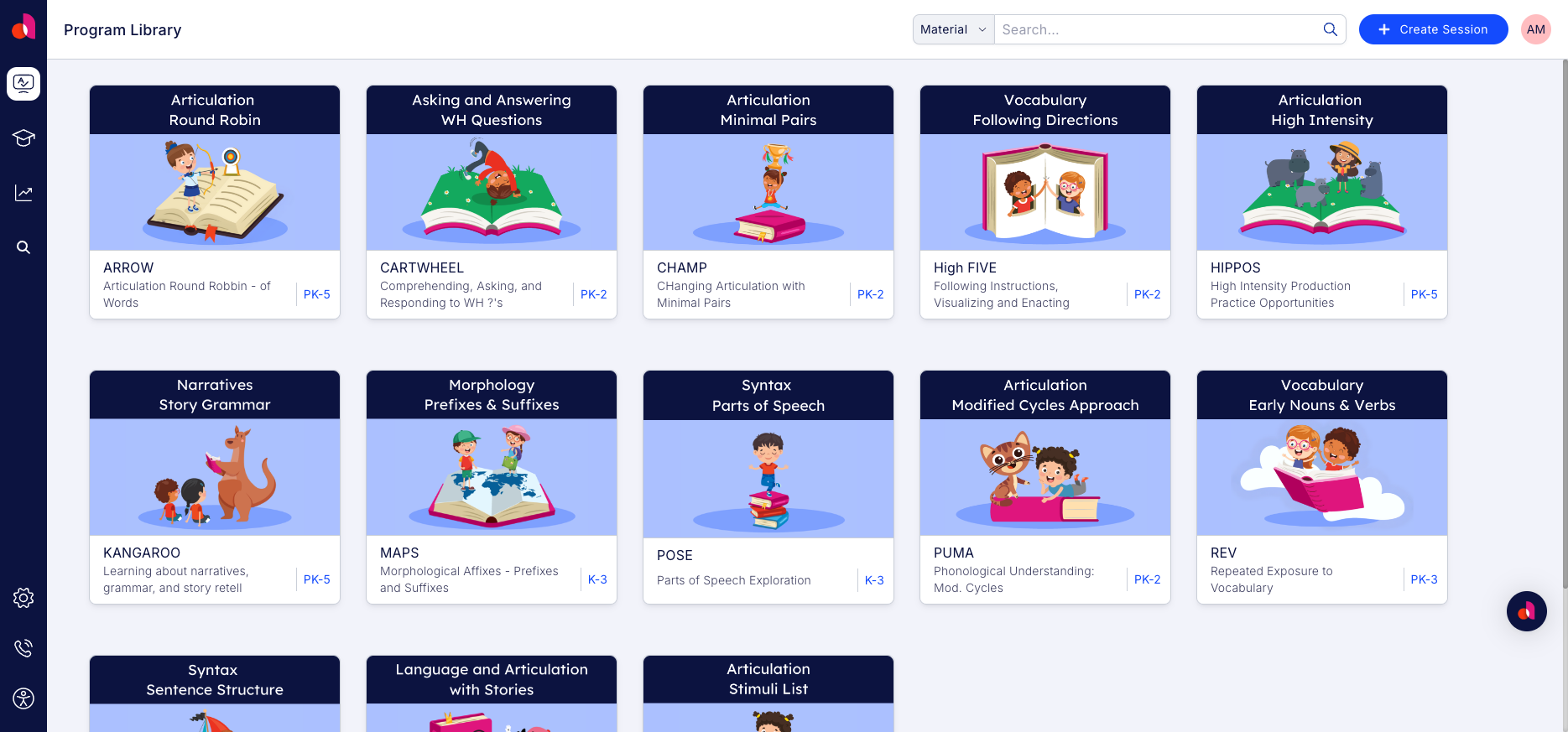This screenshot has width=1568, height=732.
Task: Select the CARTWHEEL WH Questions program
Action: point(492,202)
